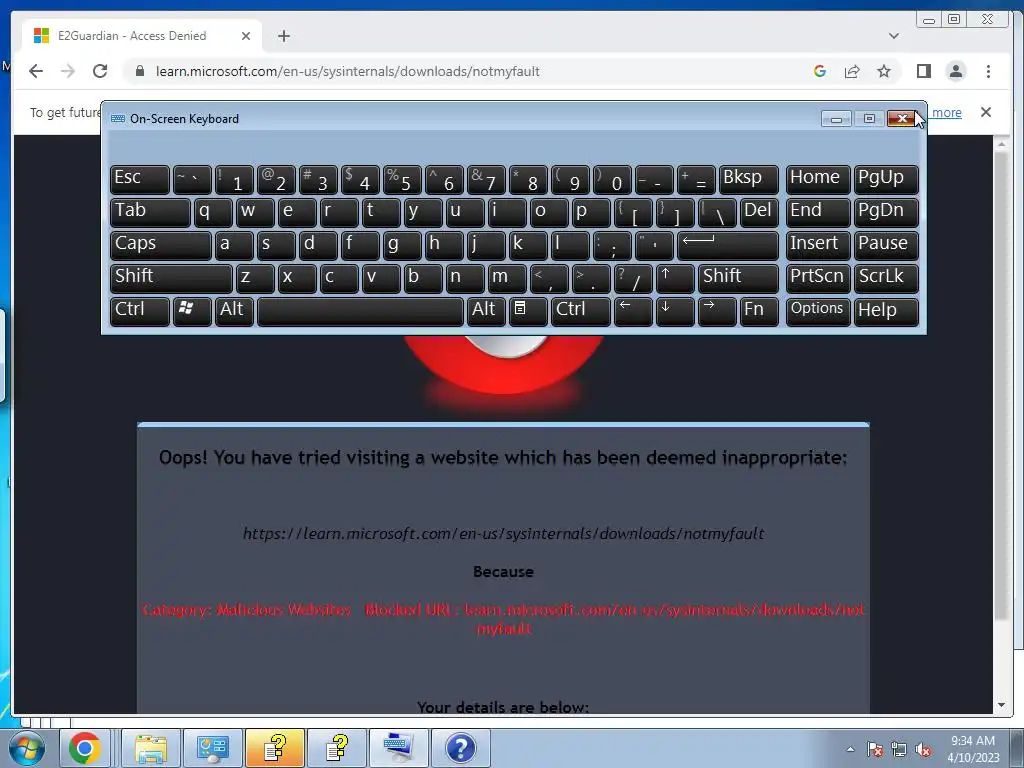Open On-Screen Keyboard Options
This screenshot has height=768, width=1024.
point(818,312)
